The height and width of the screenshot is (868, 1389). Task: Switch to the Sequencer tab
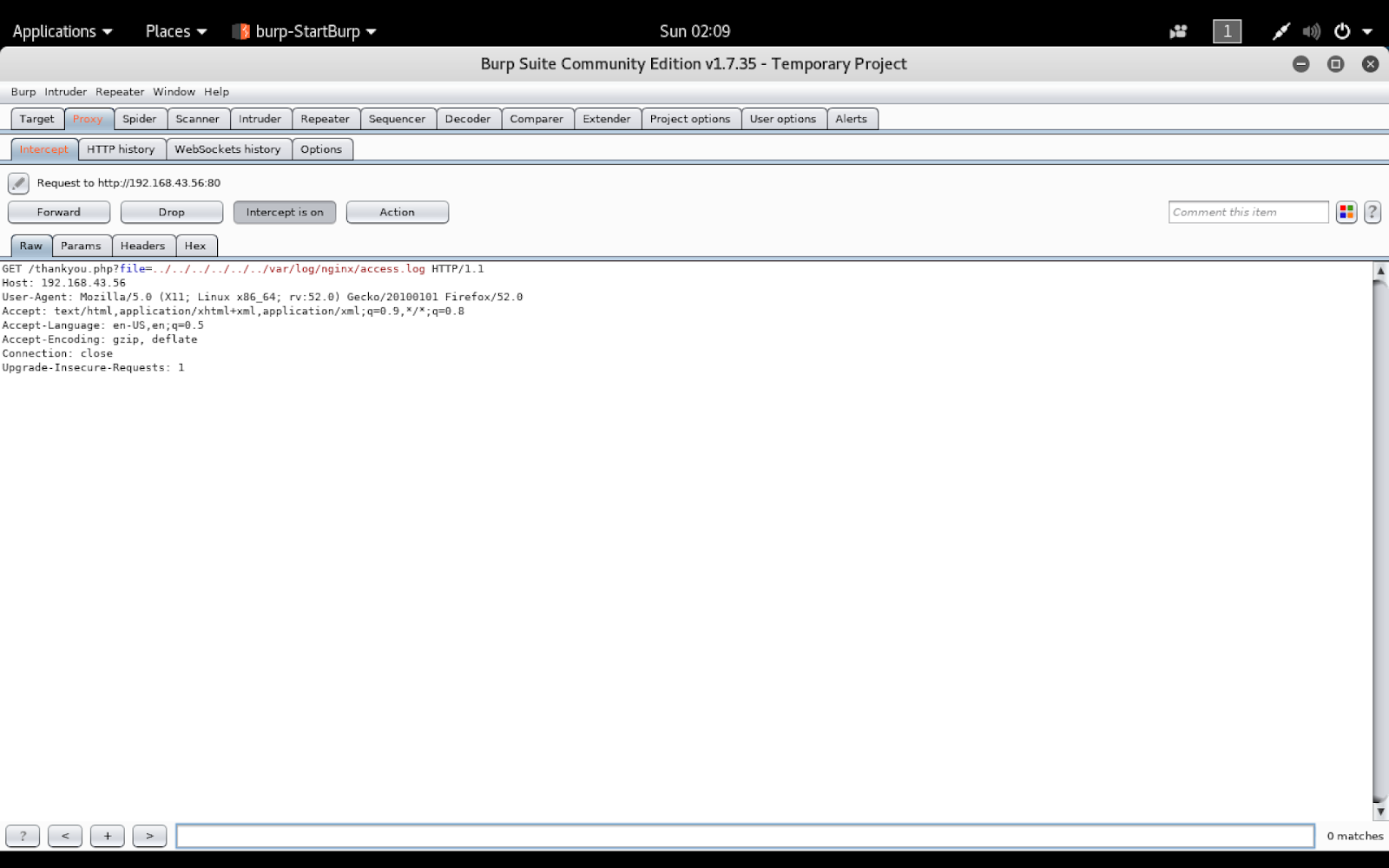coord(398,119)
